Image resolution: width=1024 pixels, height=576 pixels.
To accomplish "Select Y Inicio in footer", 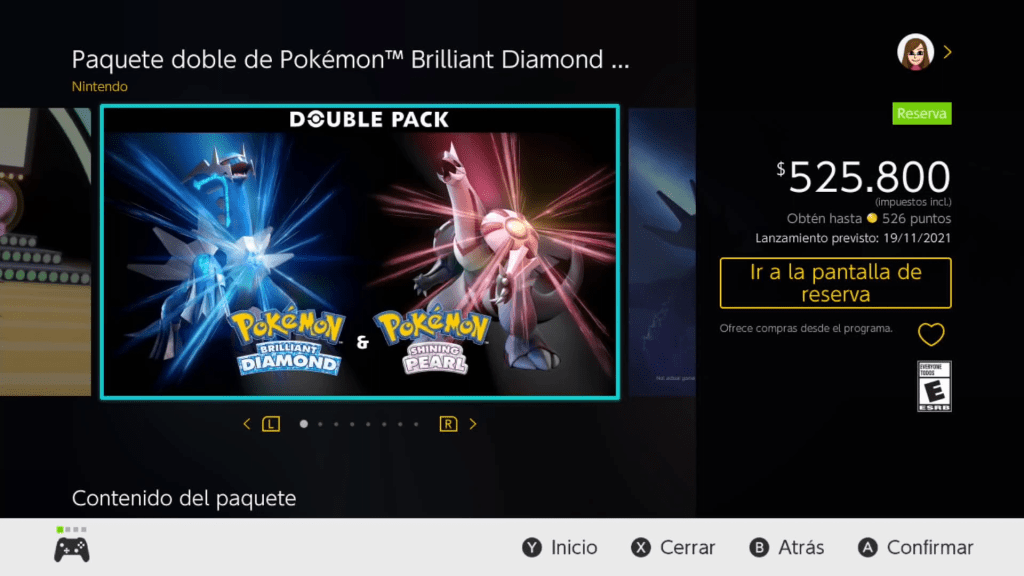I will pyautogui.click(x=560, y=547).
